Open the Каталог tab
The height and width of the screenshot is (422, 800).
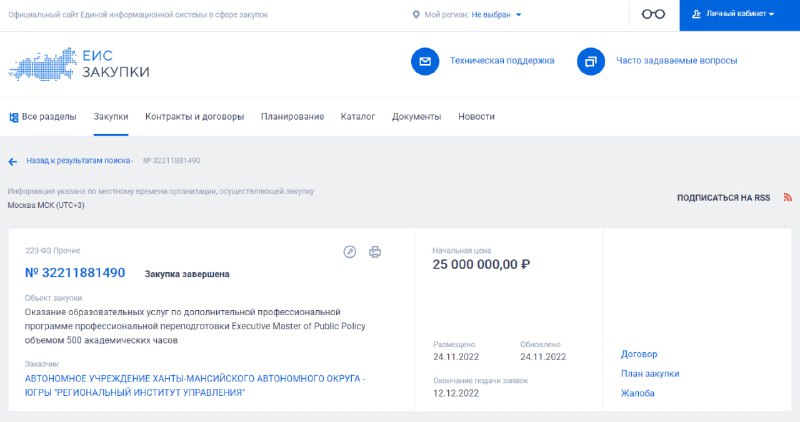click(358, 117)
